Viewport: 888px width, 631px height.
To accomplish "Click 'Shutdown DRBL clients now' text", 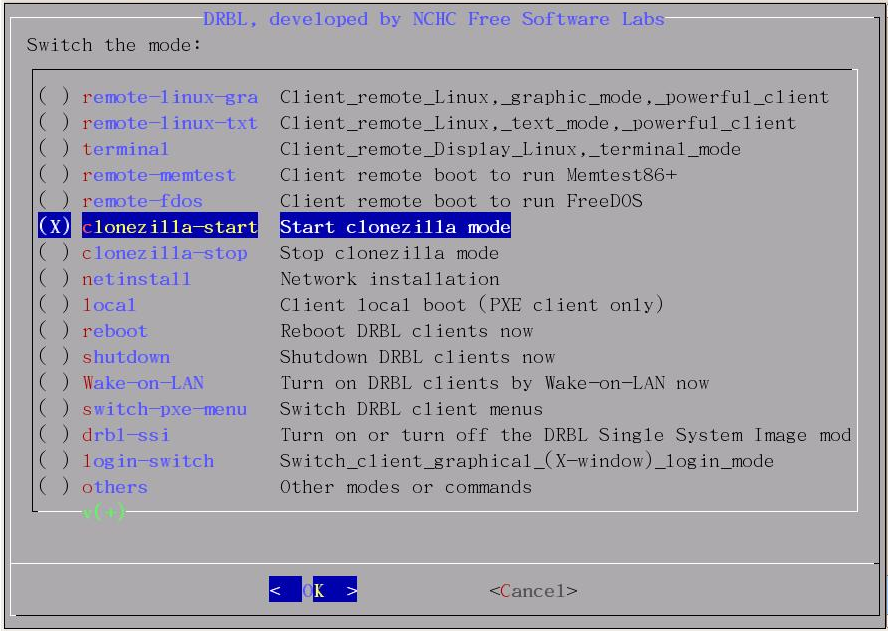I will pyautogui.click(x=417, y=357).
